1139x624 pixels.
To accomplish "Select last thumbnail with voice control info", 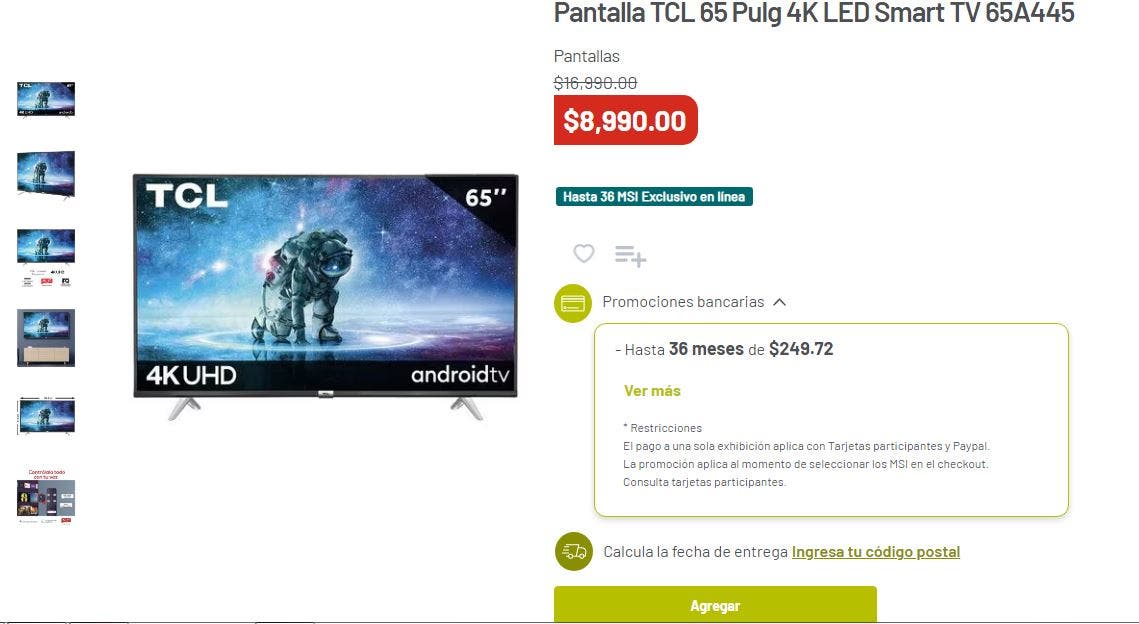I will [x=46, y=496].
